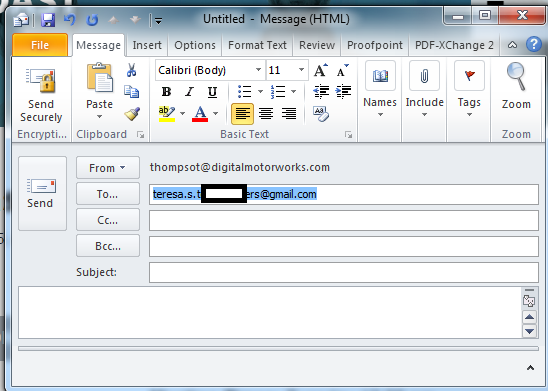Screen dimensions: 548x391
Task: Open numbering style dropdown arrow
Action: (294, 92)
